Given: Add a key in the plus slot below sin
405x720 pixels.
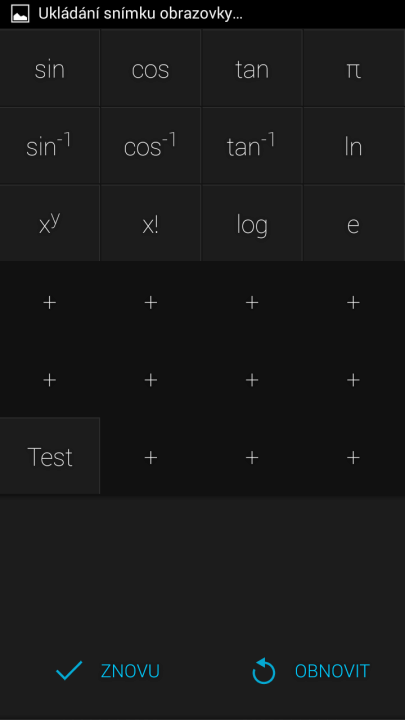Looking at the screenshot, I should (50, 302).
